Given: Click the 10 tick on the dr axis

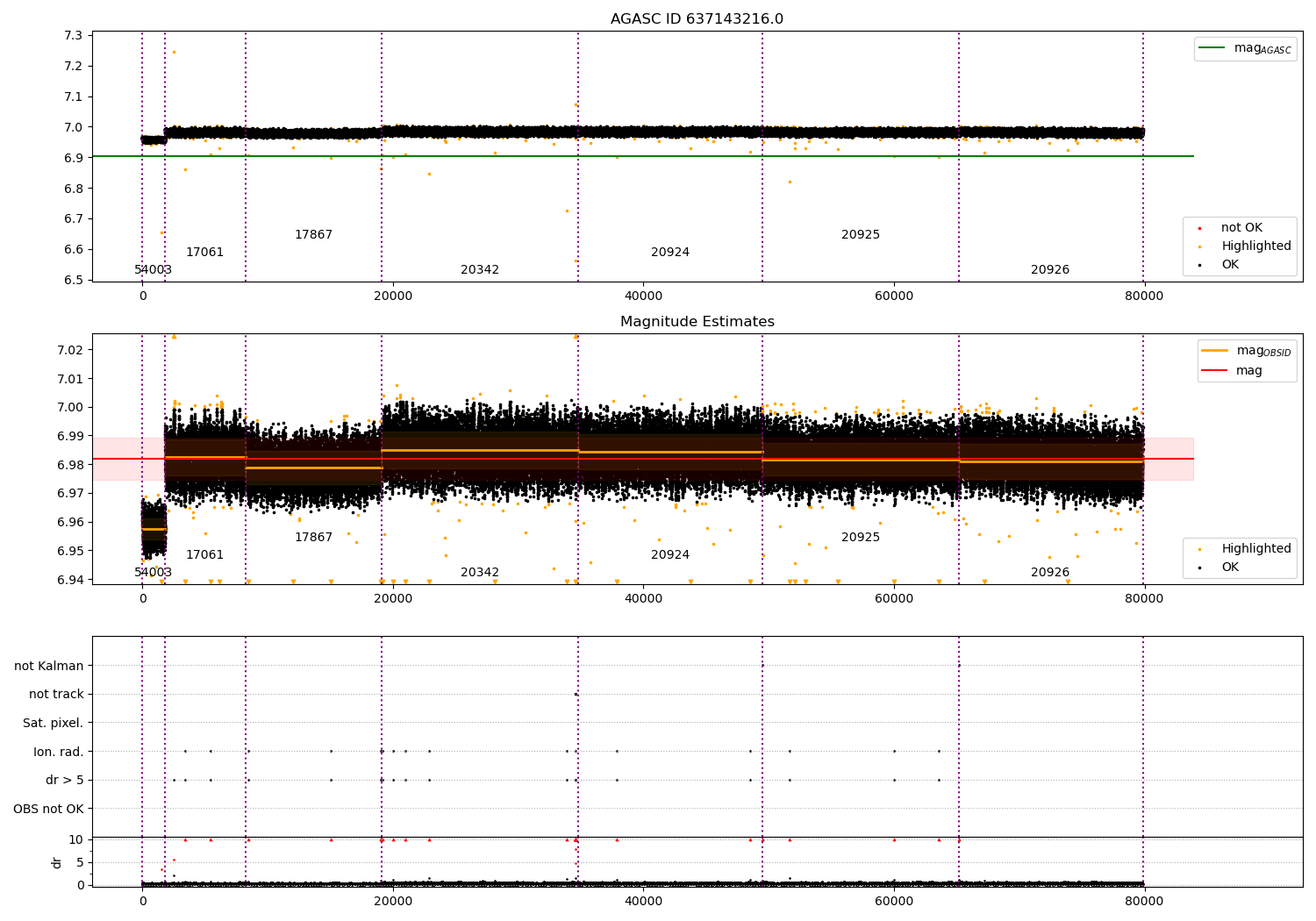Looking at the screenshot, I should click(76, 839).
